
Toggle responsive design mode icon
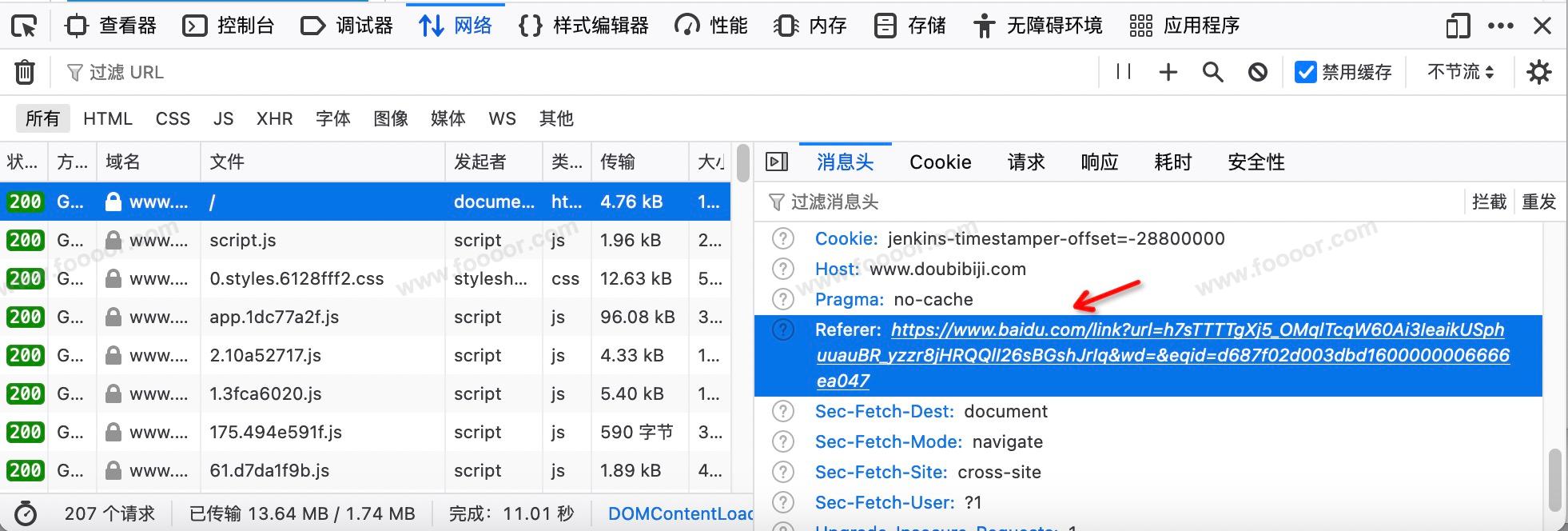(x=1458, y=26)
